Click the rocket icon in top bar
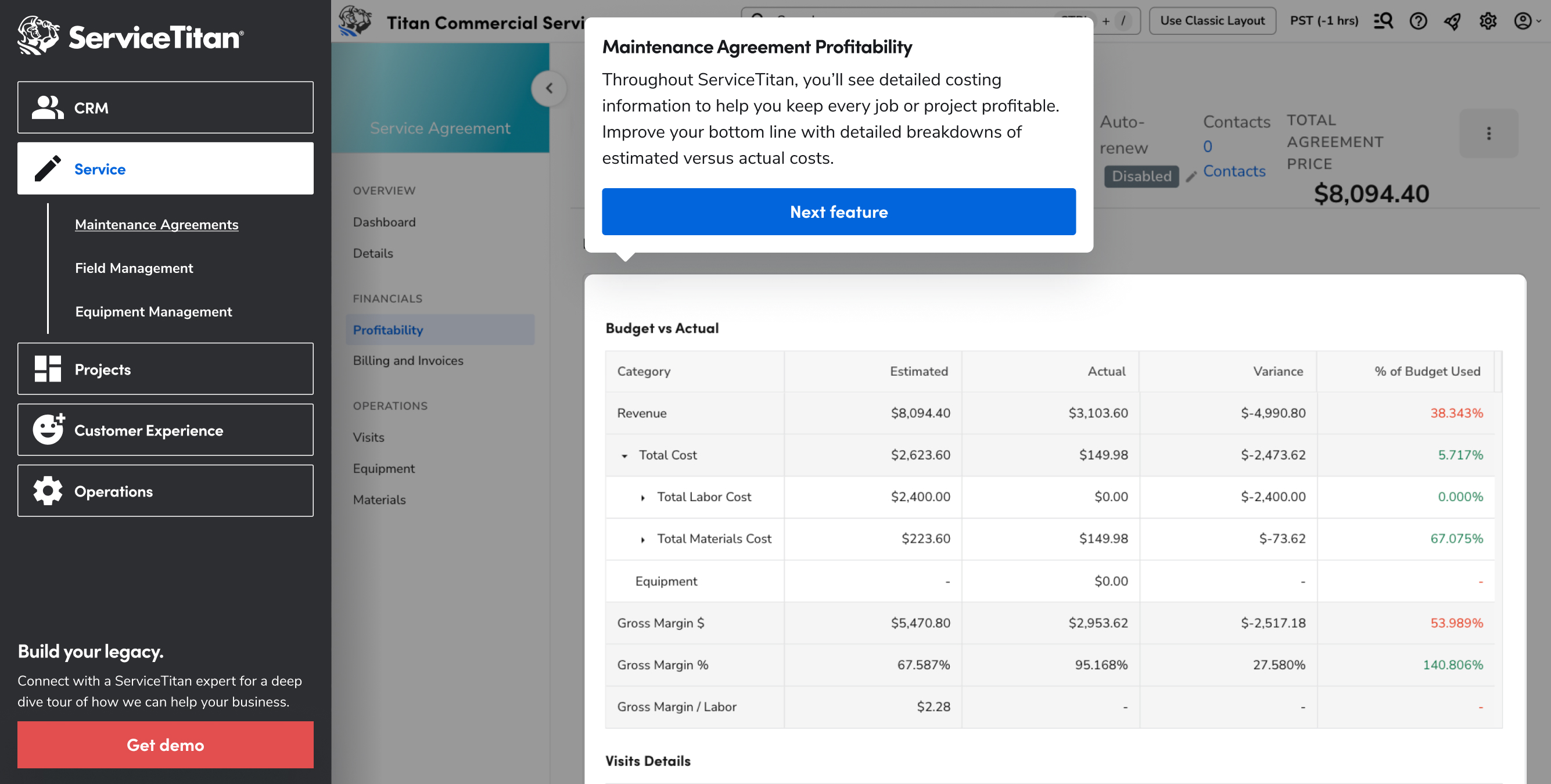 pyautogui.click(x=1453, y=21)
